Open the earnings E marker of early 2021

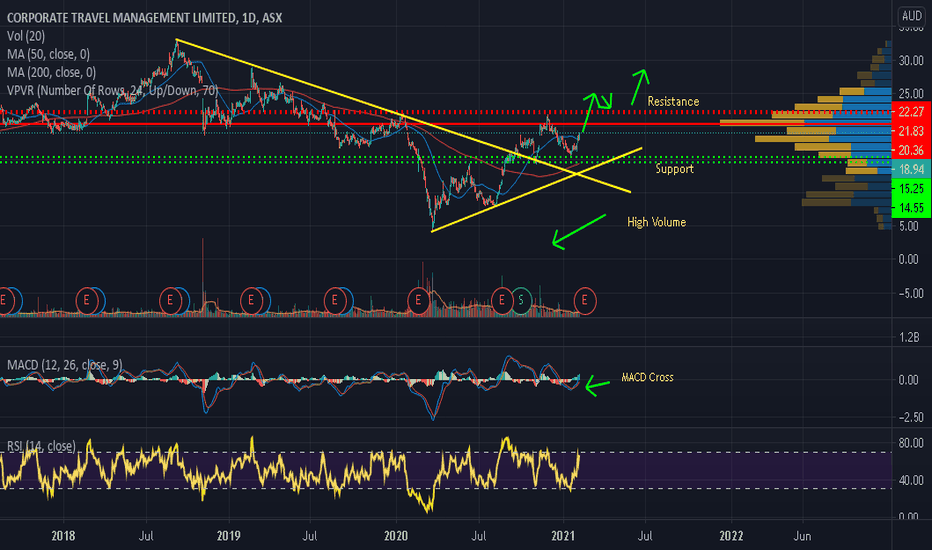585,300
